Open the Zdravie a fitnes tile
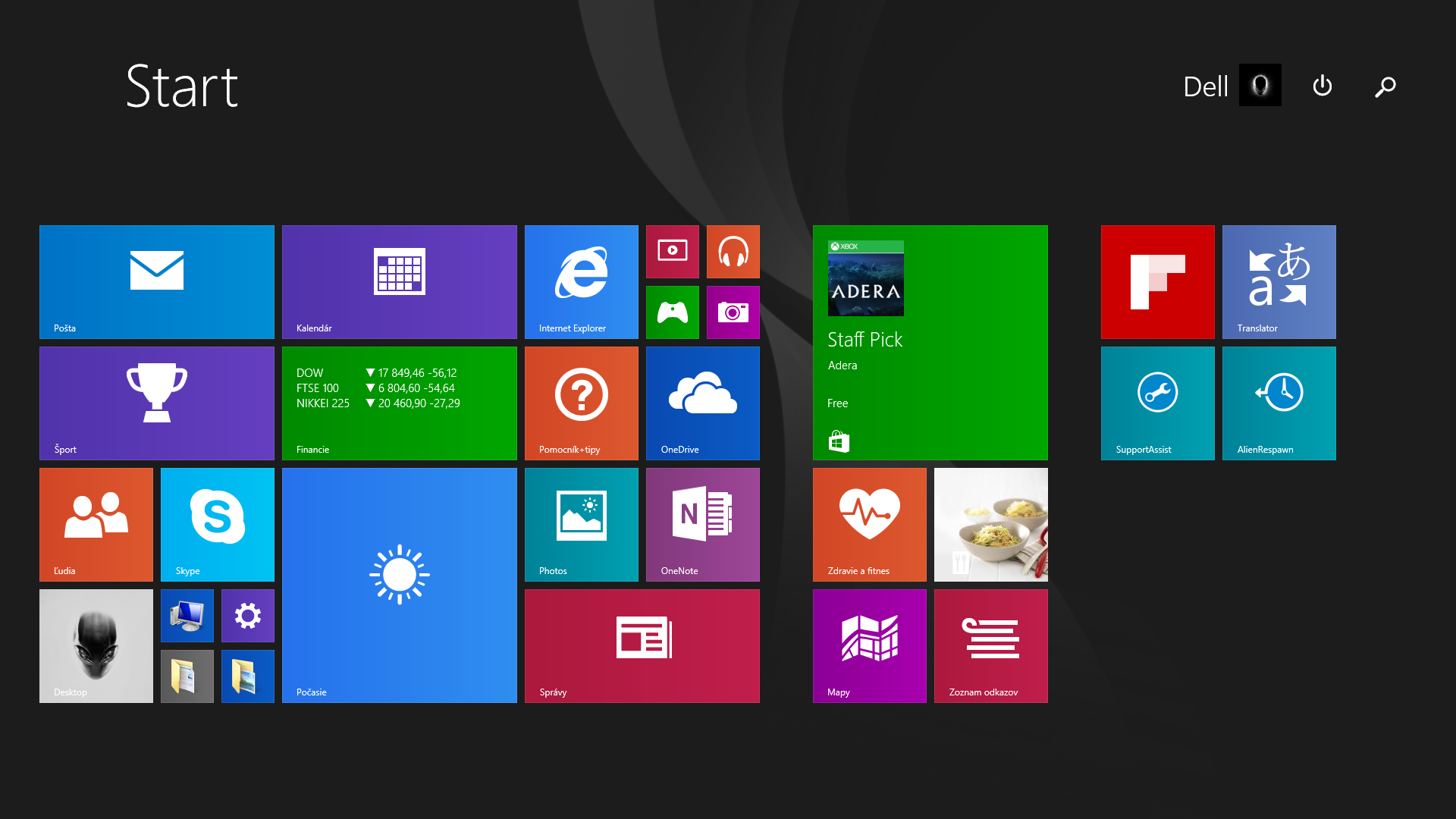This screenshot has width=1456, height=819. [x=870, y=525]
